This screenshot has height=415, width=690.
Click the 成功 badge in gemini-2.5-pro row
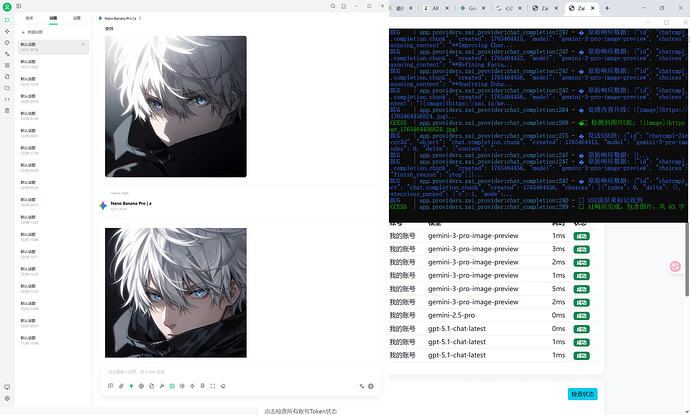click(581, 316)
